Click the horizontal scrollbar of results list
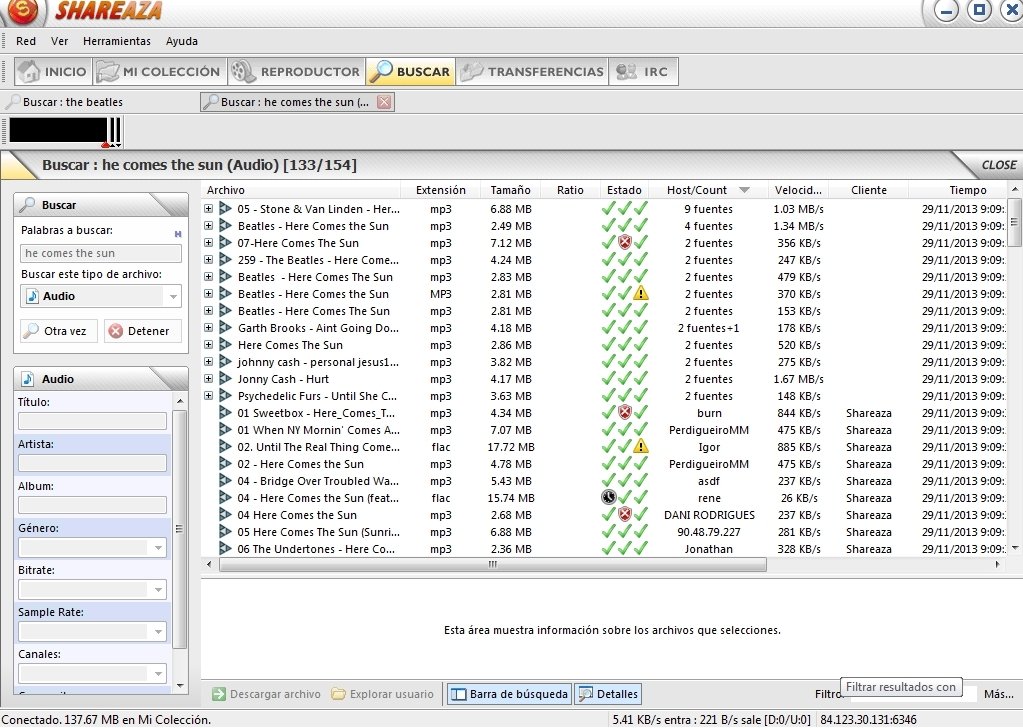The height and width of the screenshot is (728, 1023). coord(493,564)
